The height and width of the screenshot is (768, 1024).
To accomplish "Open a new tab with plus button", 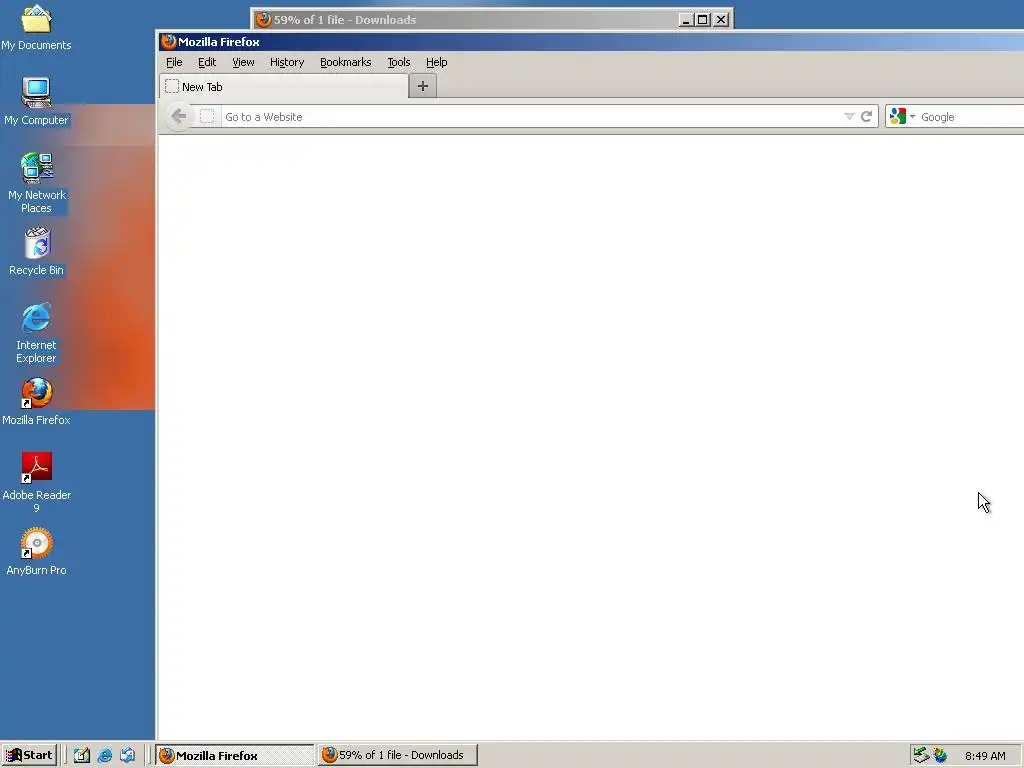I will (423, 86).
